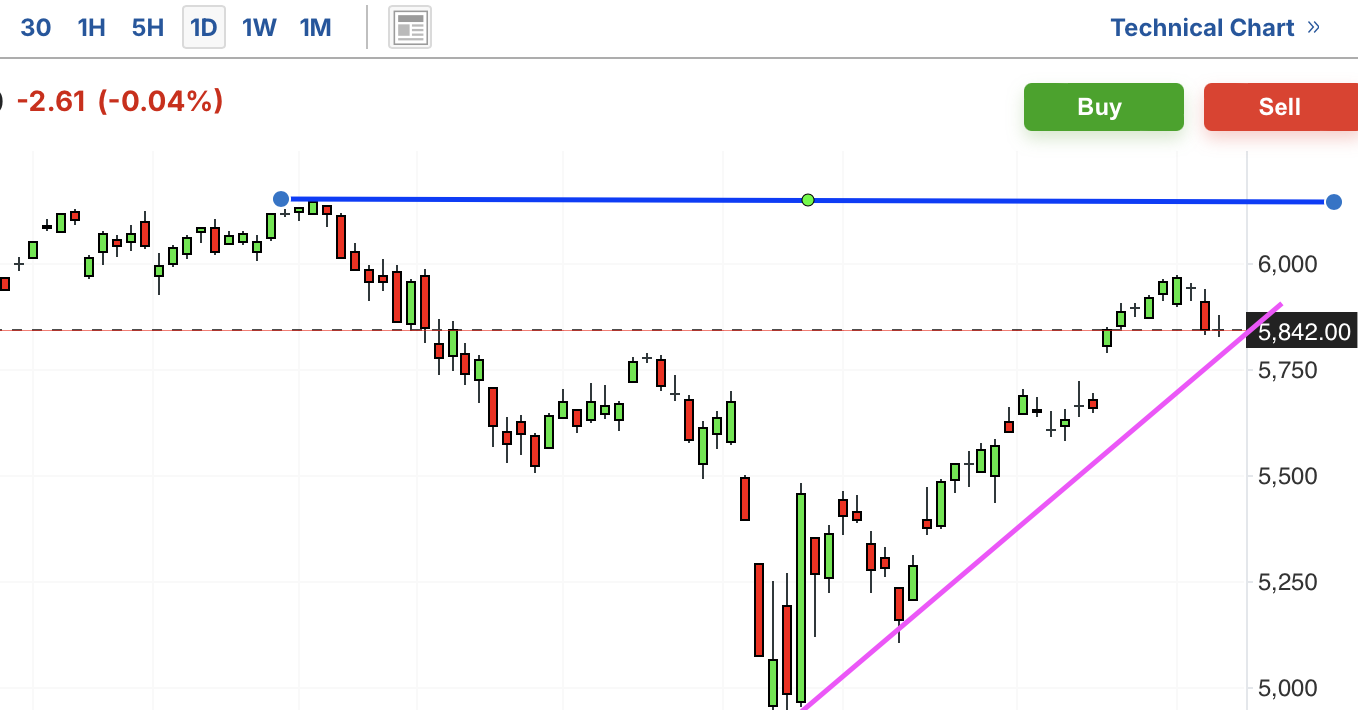
Task: Grab the left blue line endpoint handle
Action: pyautogui.click(x=281, y=199)
